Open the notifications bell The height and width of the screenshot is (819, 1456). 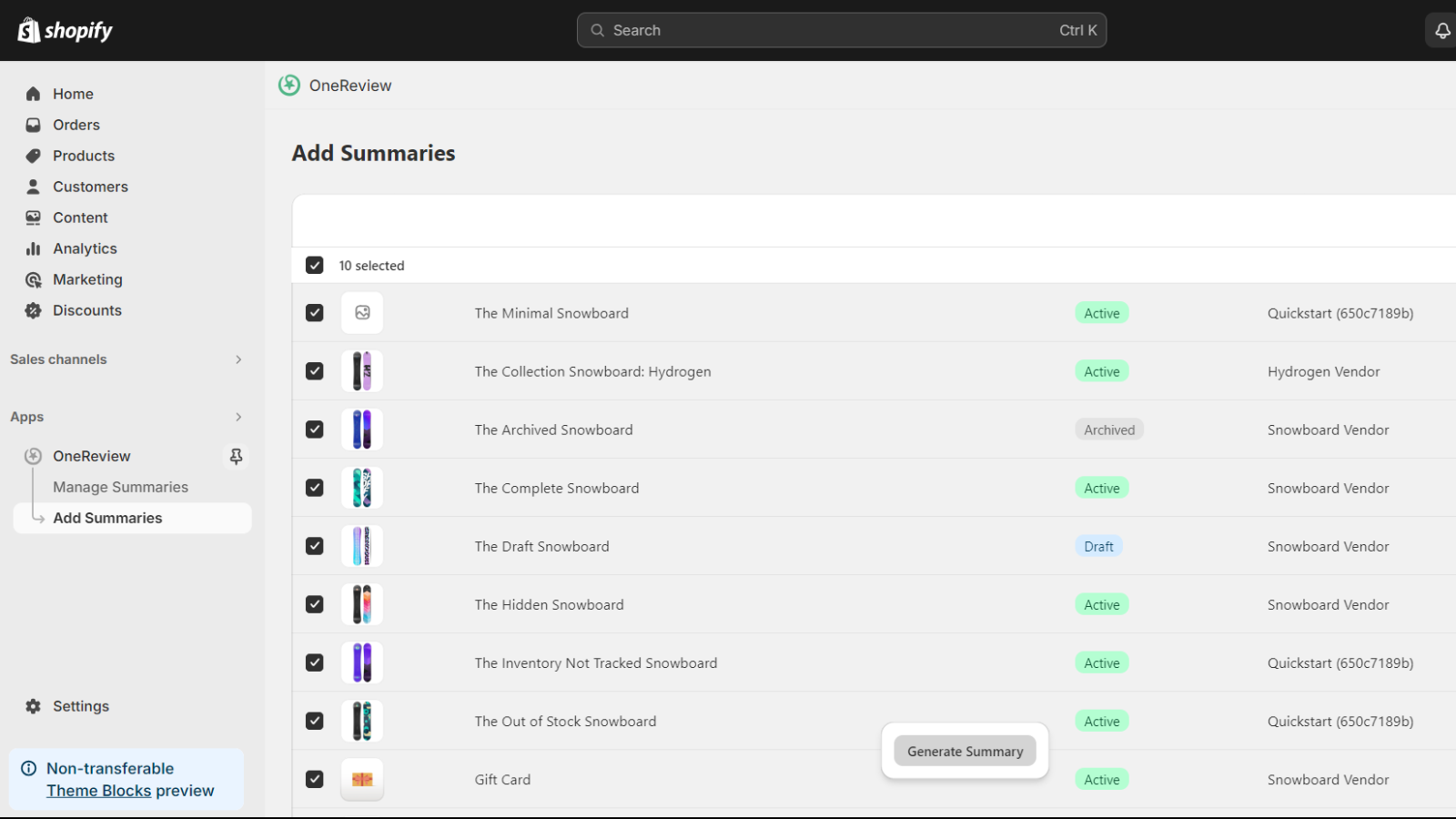pyautogui.click(x=1442, y=31)
